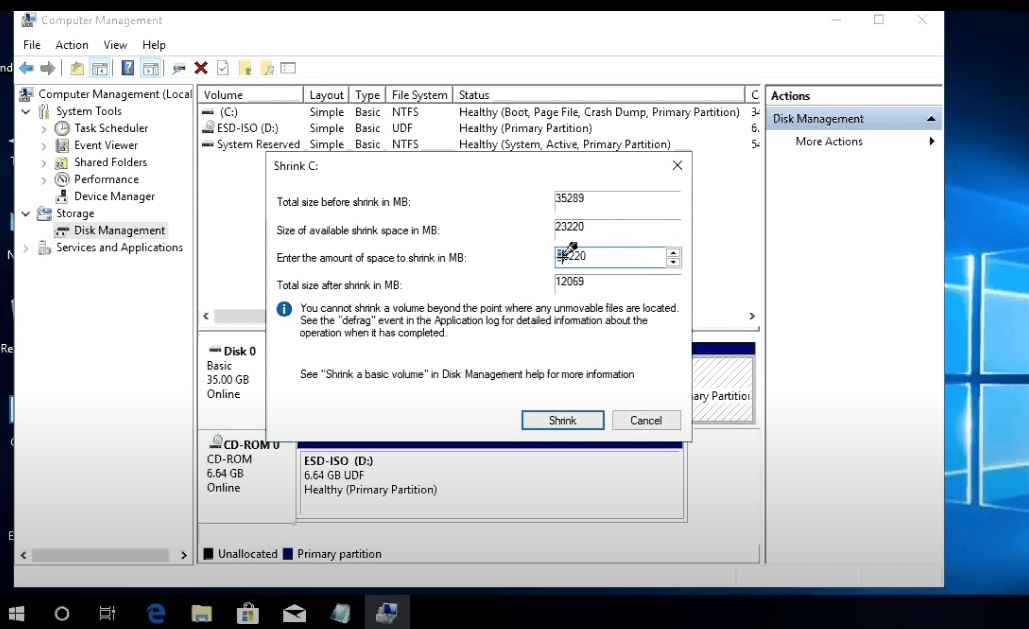Open Task View on the taskbar
This screenshot has width=1029, height=629.
(107, 614)
